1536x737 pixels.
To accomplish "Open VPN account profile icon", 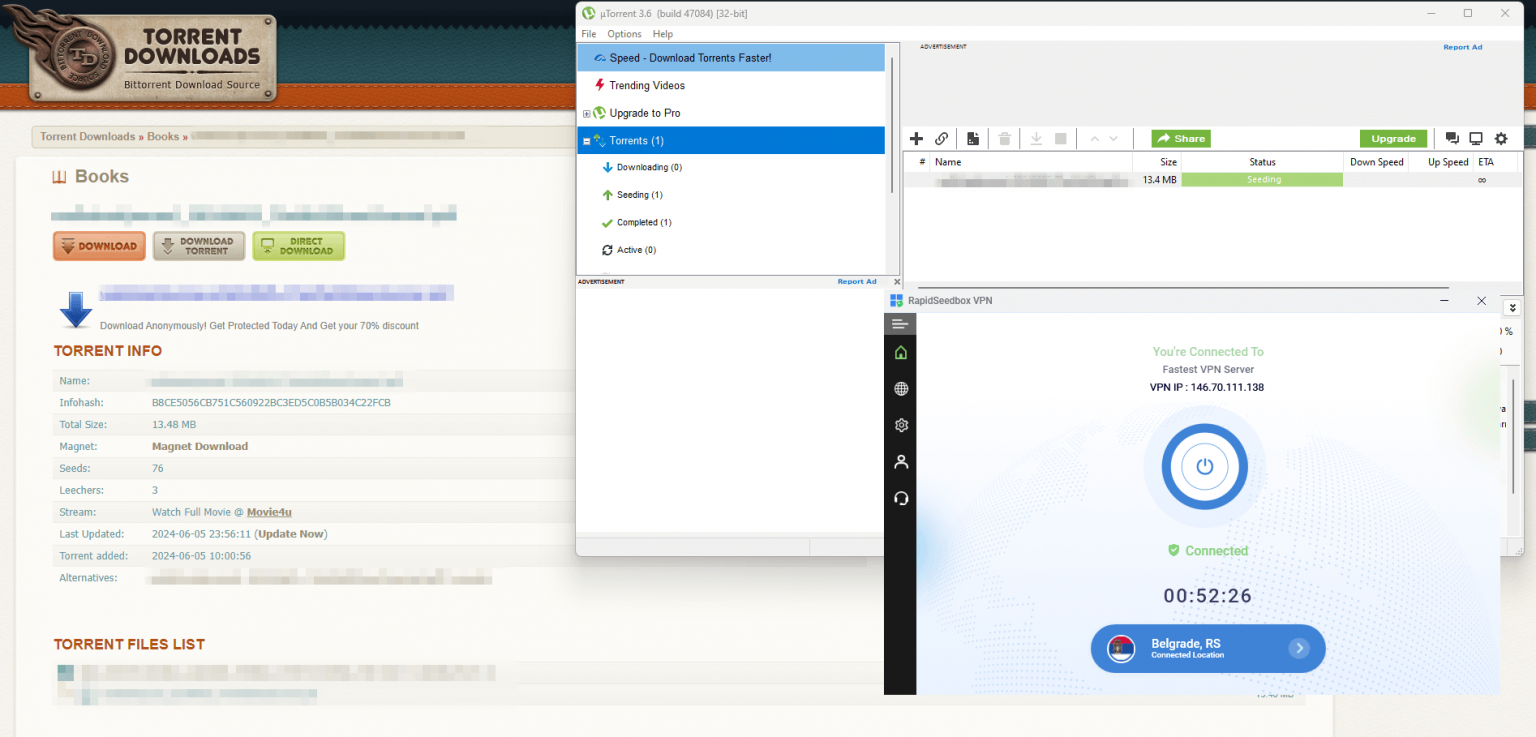I will (901, 462).
